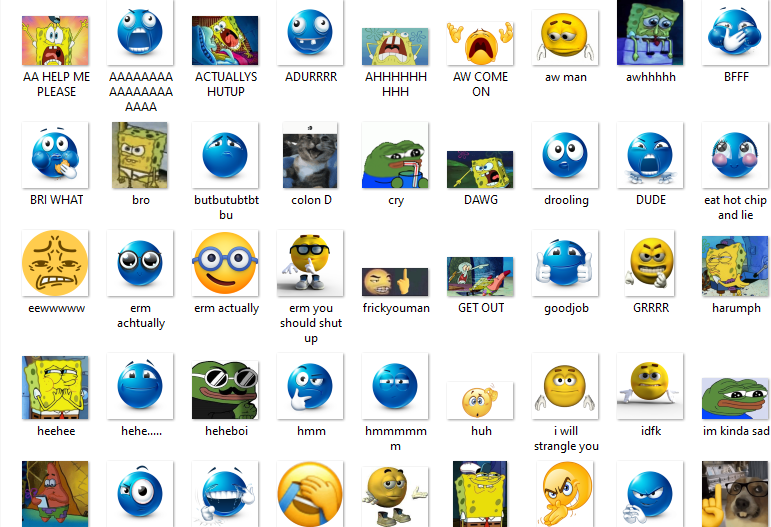This screenshot has width=771, height=527.
Task: Select the screaming blue emoji above 'AAAAAAAAAAAAAAAAAAAA'
Action: [x=140, y=32]
